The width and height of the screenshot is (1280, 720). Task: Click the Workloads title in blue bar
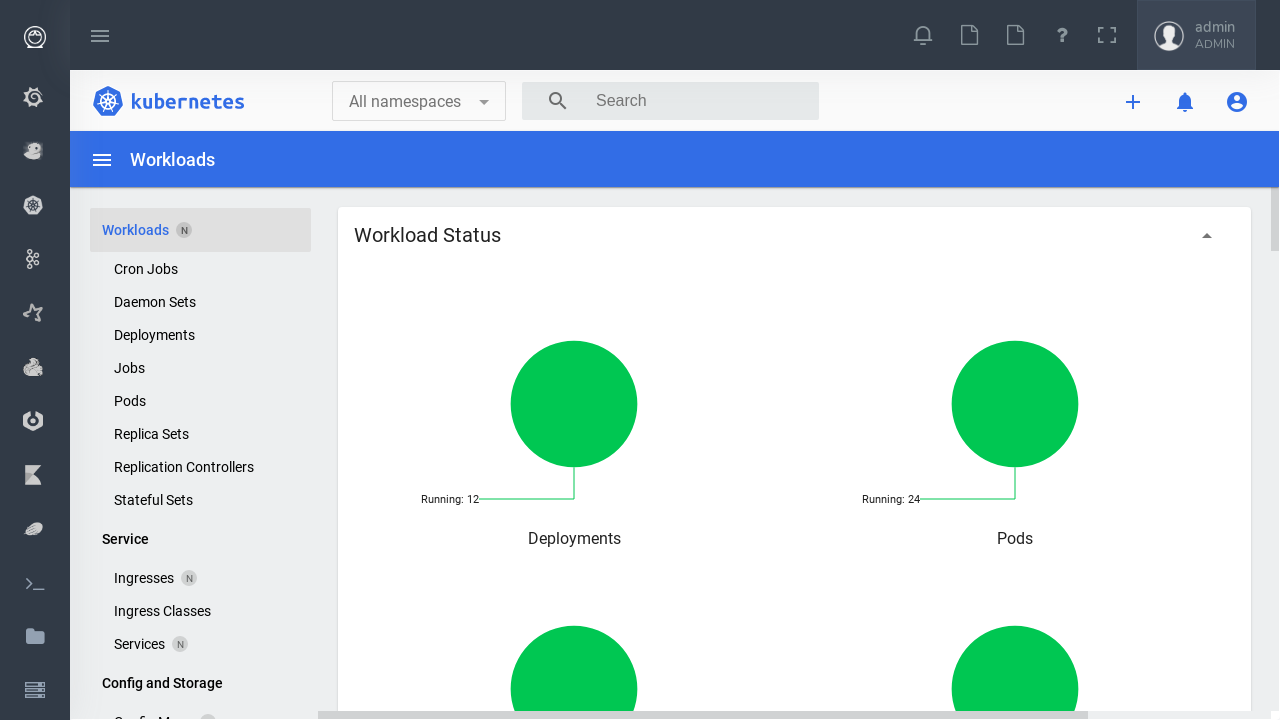(x=172, y=160)
